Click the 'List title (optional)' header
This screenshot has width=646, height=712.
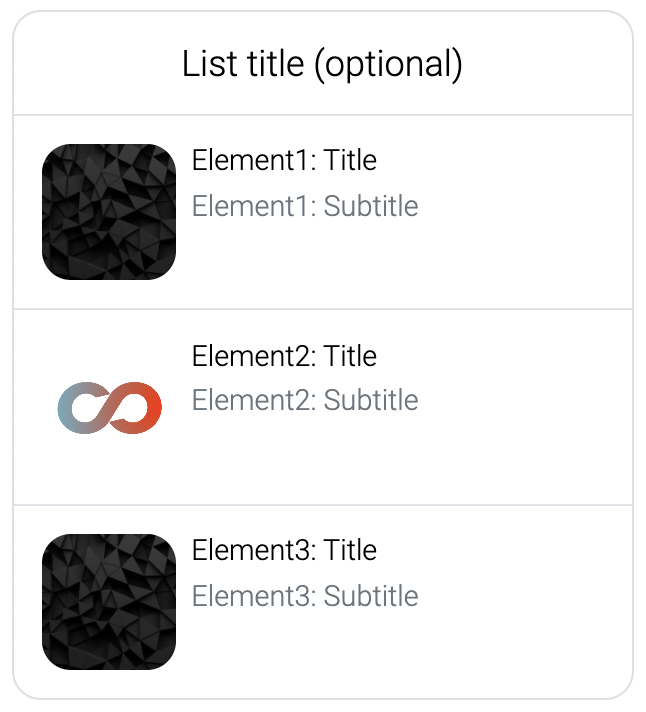[x=322, y=64]
